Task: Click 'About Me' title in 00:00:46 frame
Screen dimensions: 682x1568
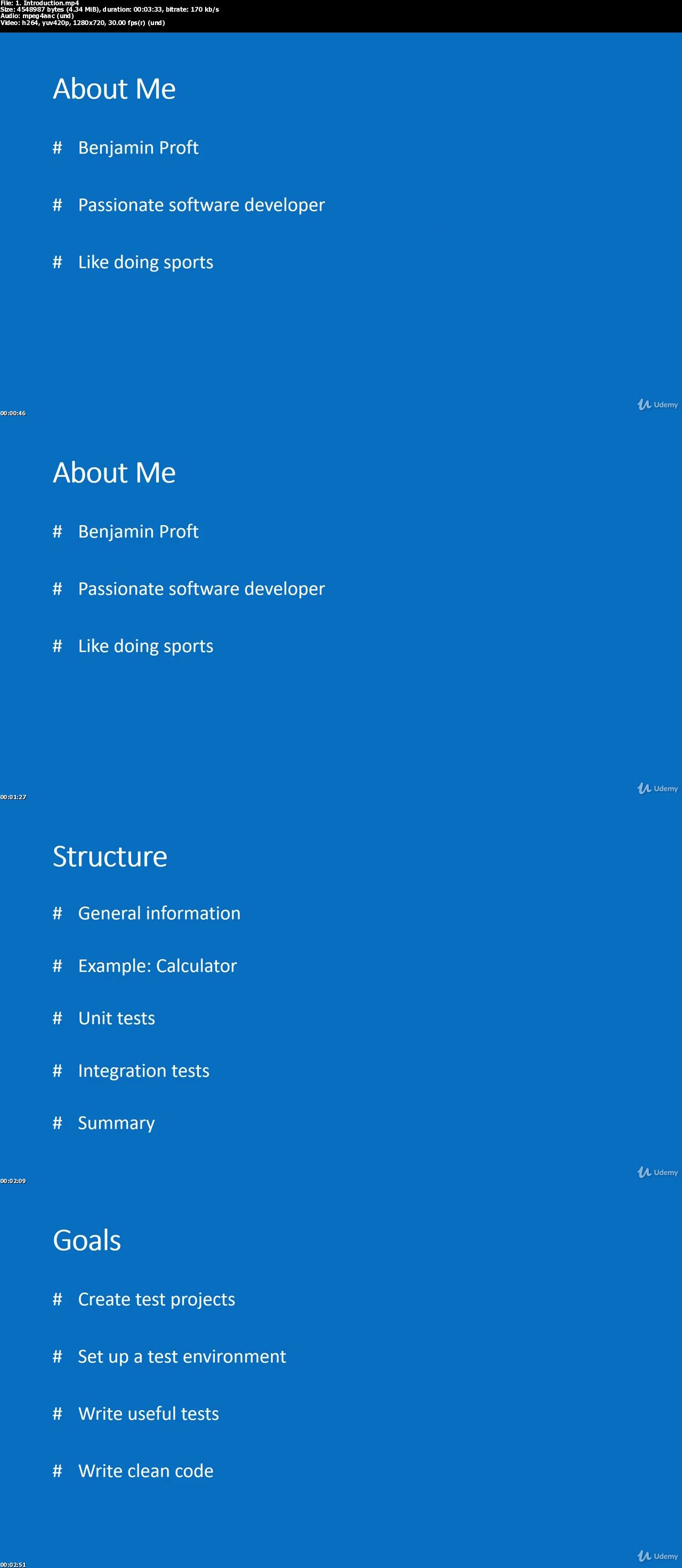Action: [x=115, y=89]
